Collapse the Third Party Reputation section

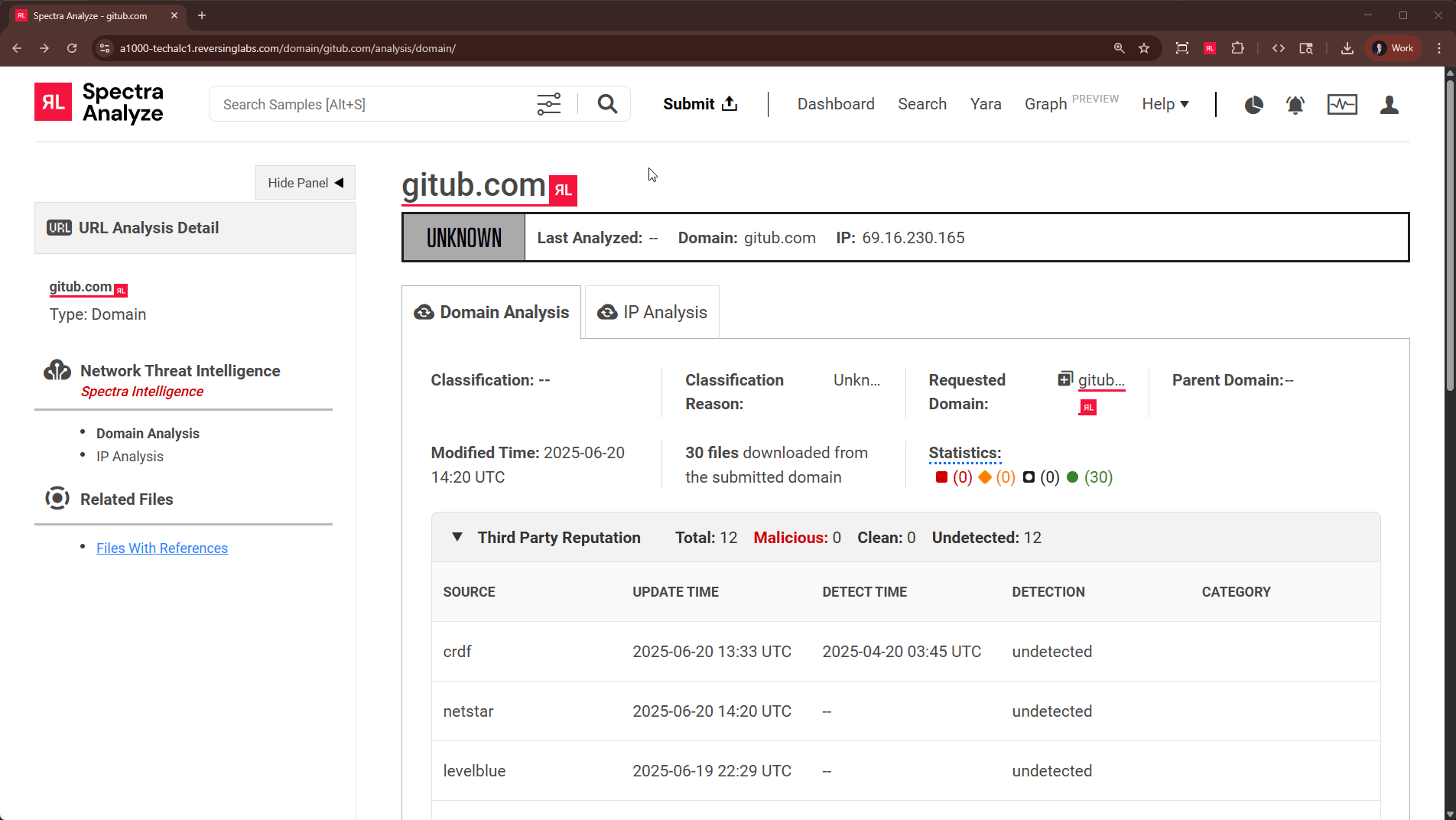pyautogui.click(x=457, y=537)
